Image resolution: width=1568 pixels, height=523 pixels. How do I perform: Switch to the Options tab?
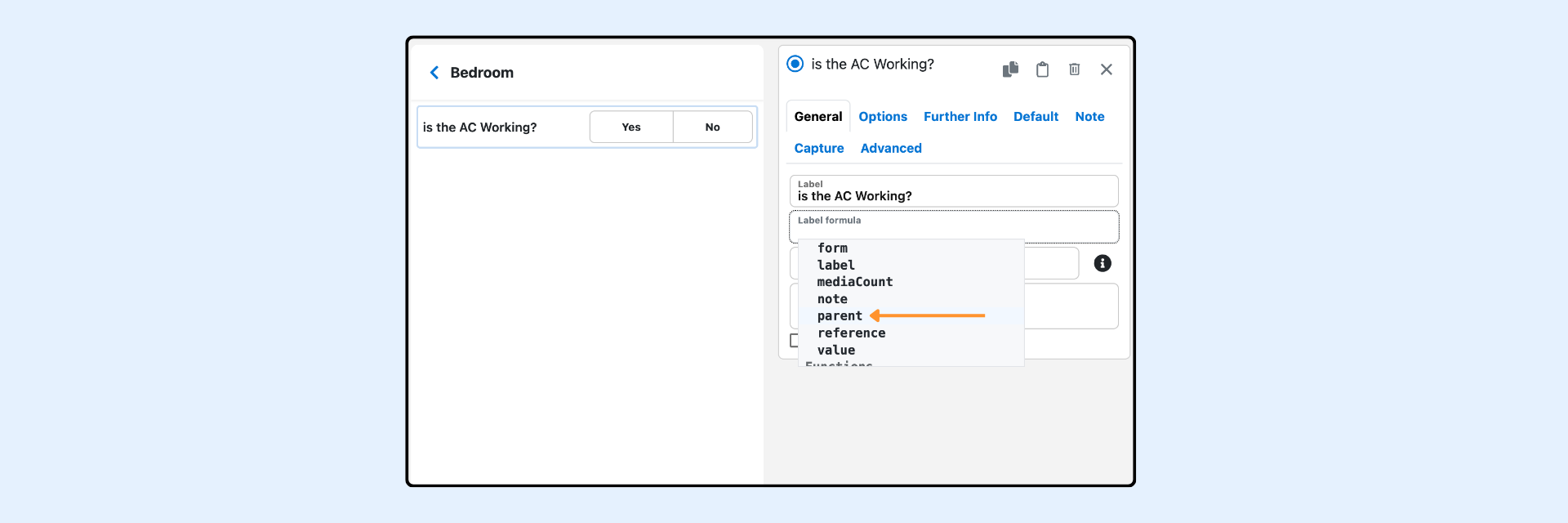[882, 117]
